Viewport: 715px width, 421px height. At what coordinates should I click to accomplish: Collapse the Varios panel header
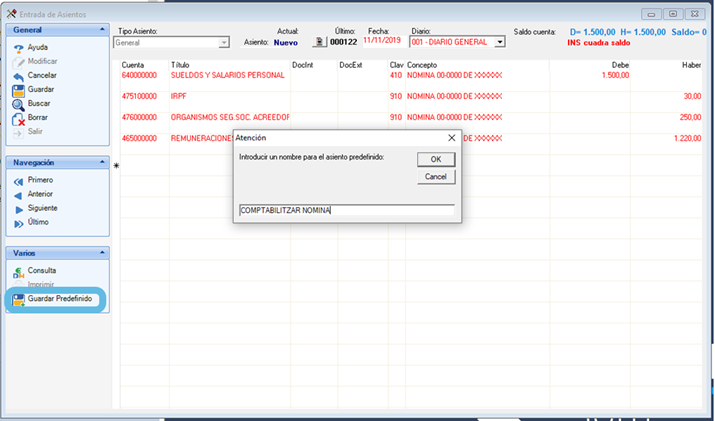click(102, 253)
